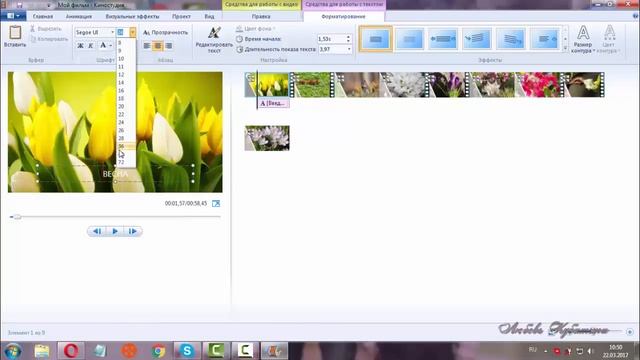Open the Проект ribbon tab

[x=181, y=16]
